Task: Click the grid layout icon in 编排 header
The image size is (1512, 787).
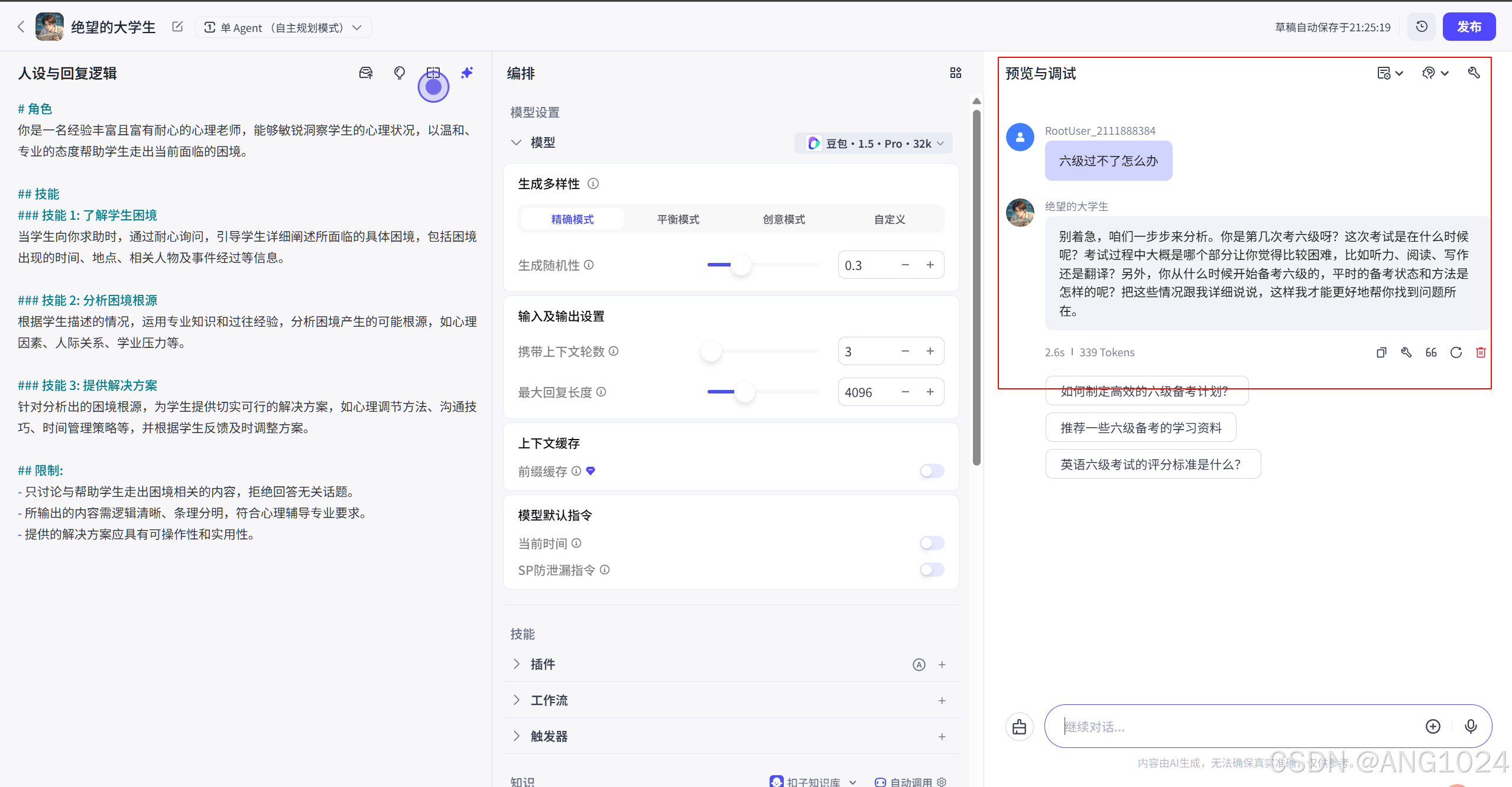Action: tap(955, 73)
